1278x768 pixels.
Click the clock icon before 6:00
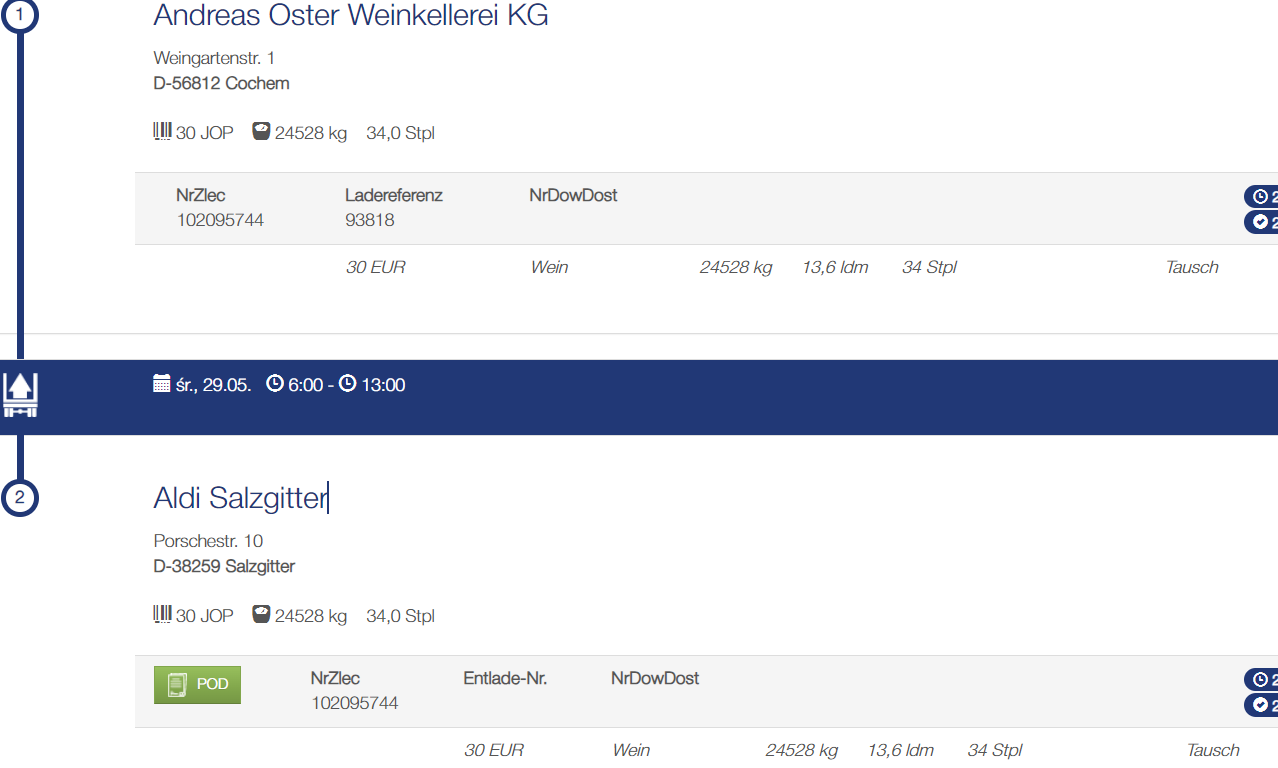coord(275,384)
